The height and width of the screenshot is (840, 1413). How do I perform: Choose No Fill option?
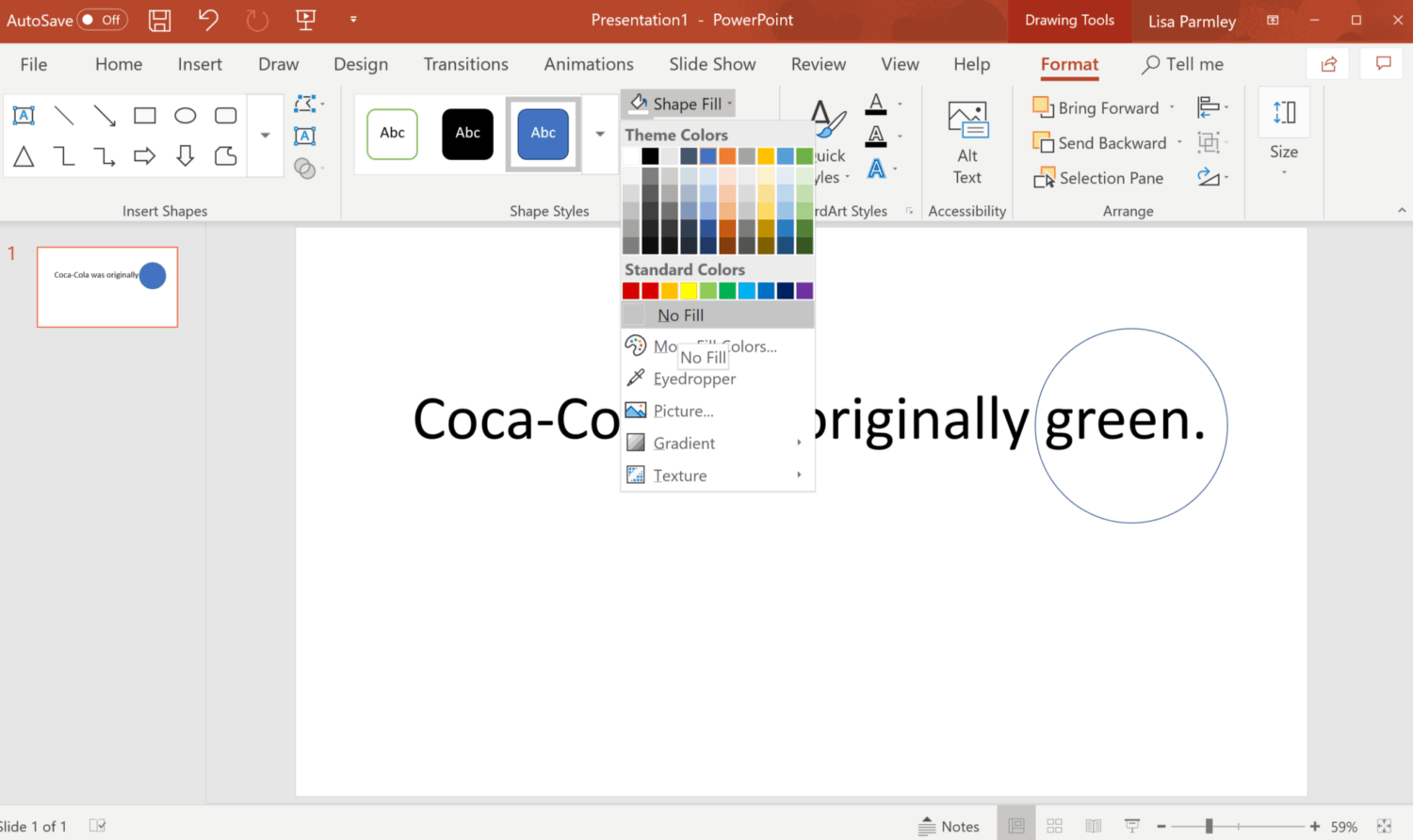click(x=718, y=315)
